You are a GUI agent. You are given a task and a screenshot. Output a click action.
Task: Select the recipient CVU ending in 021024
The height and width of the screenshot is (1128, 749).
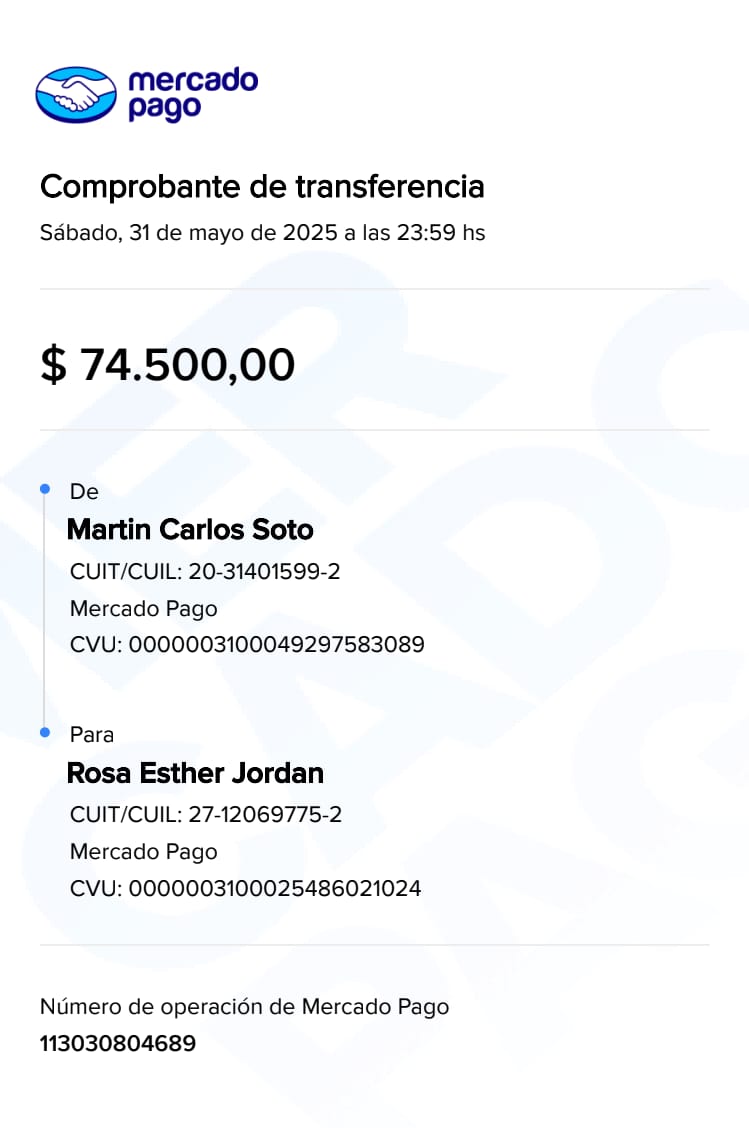[245, 888]
